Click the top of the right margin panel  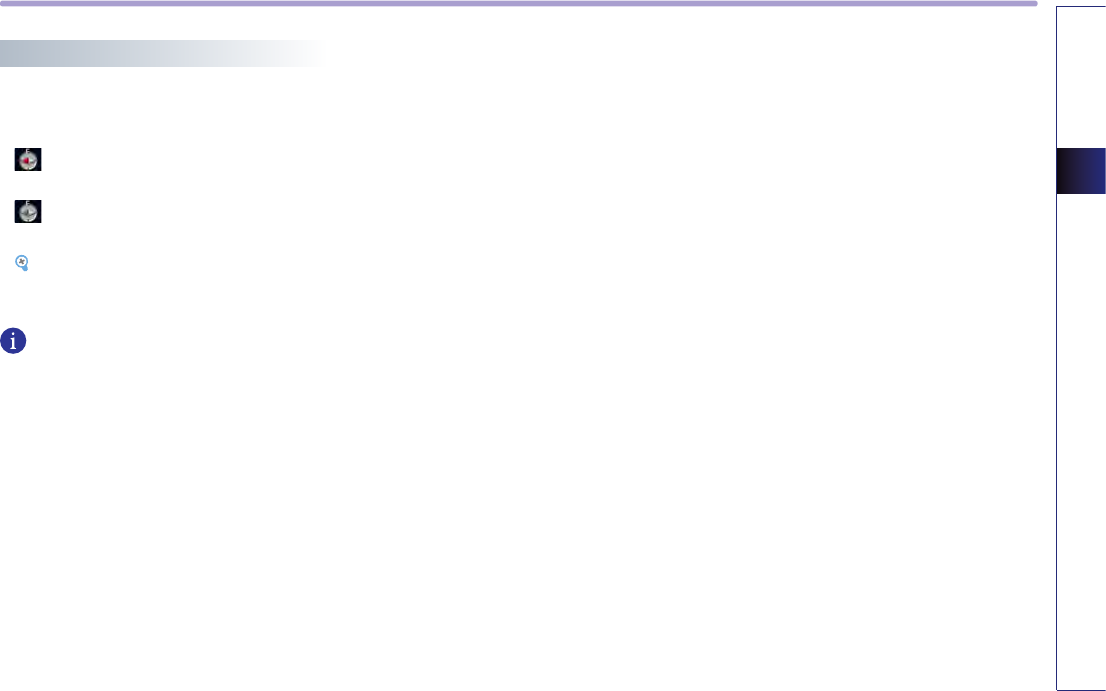tap(1081, 21)
